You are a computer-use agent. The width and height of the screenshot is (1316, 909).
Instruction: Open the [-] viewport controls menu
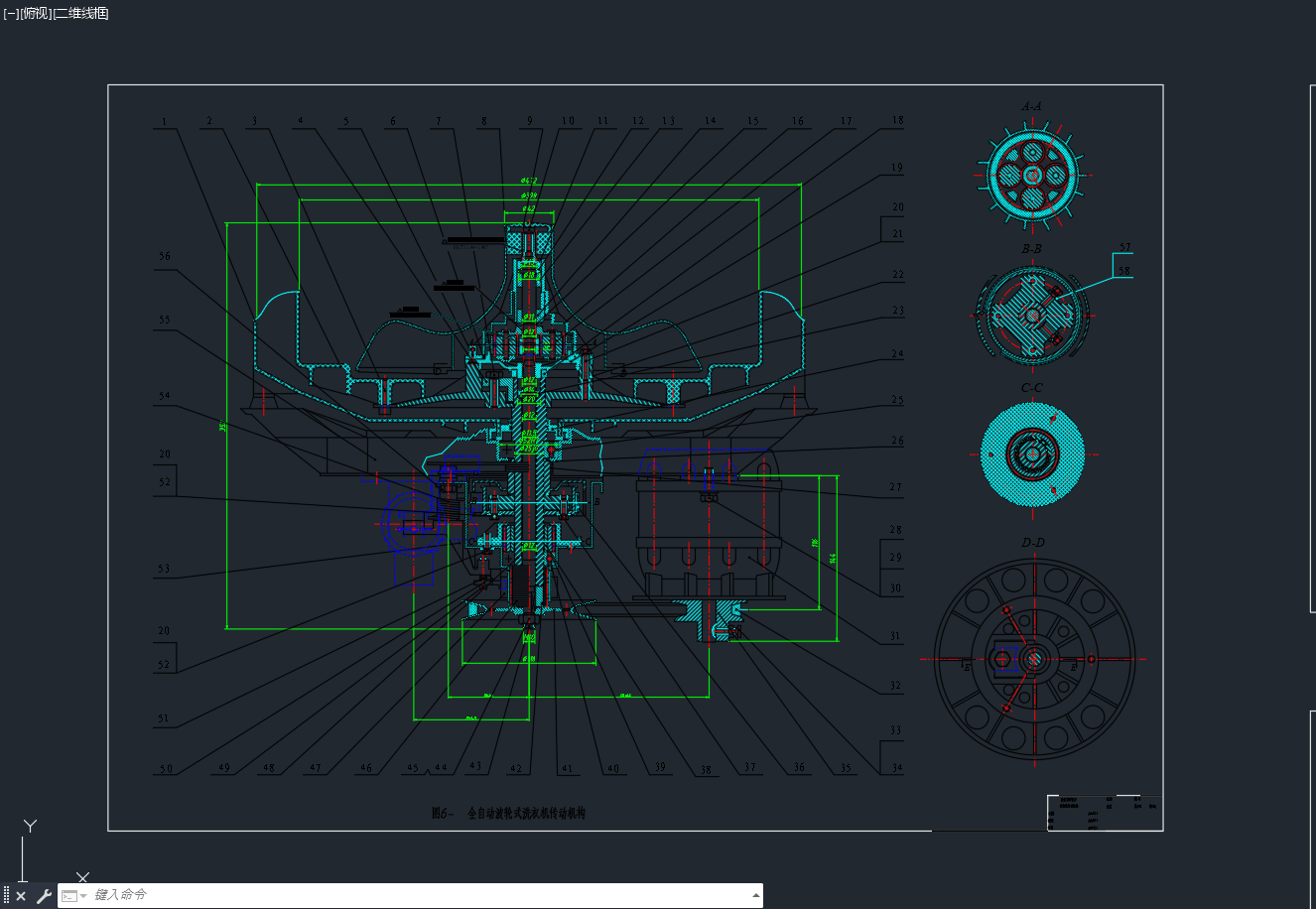[11, 13]
